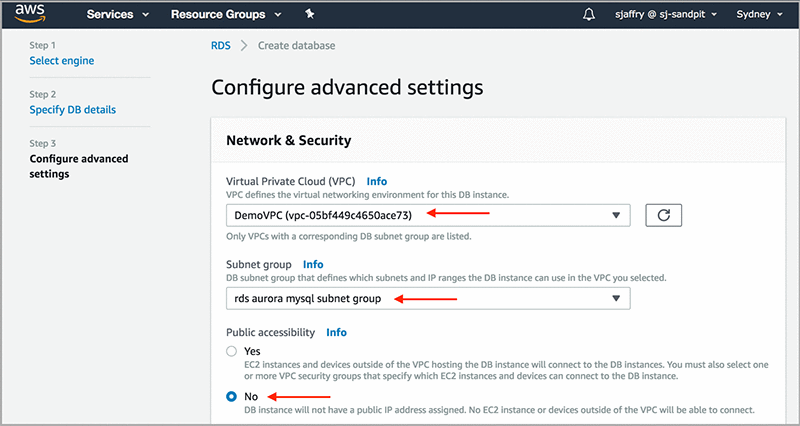Viewport: 800px width, 426px height.
Task: Open Info for Public accessibility
Action: click(336, 332)
